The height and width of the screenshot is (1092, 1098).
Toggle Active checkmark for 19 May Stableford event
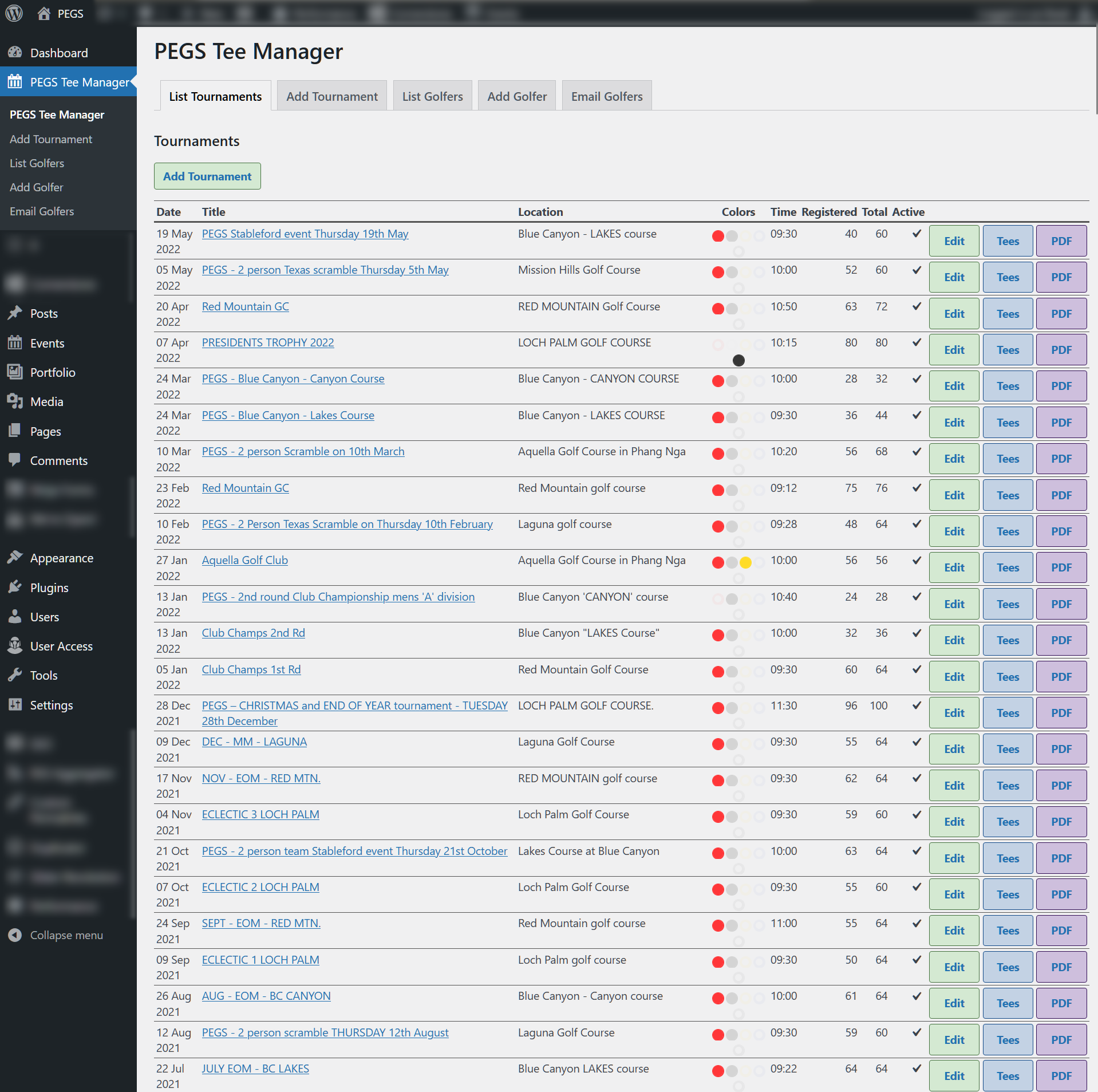coord(917,234)
